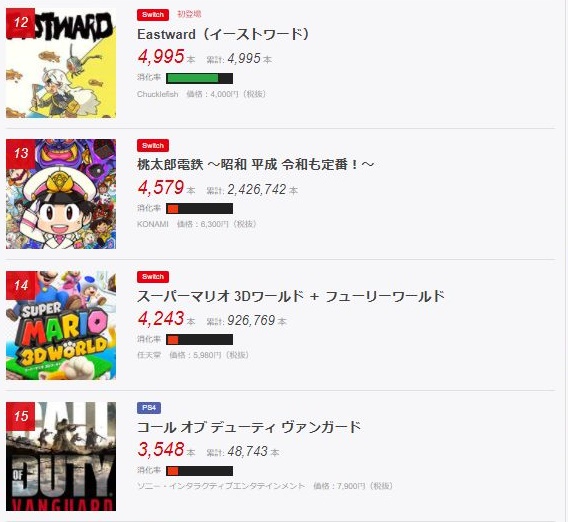Click the rank 14 red badge
The height and width of the screenshot is (522, 568).
(21, 285)
